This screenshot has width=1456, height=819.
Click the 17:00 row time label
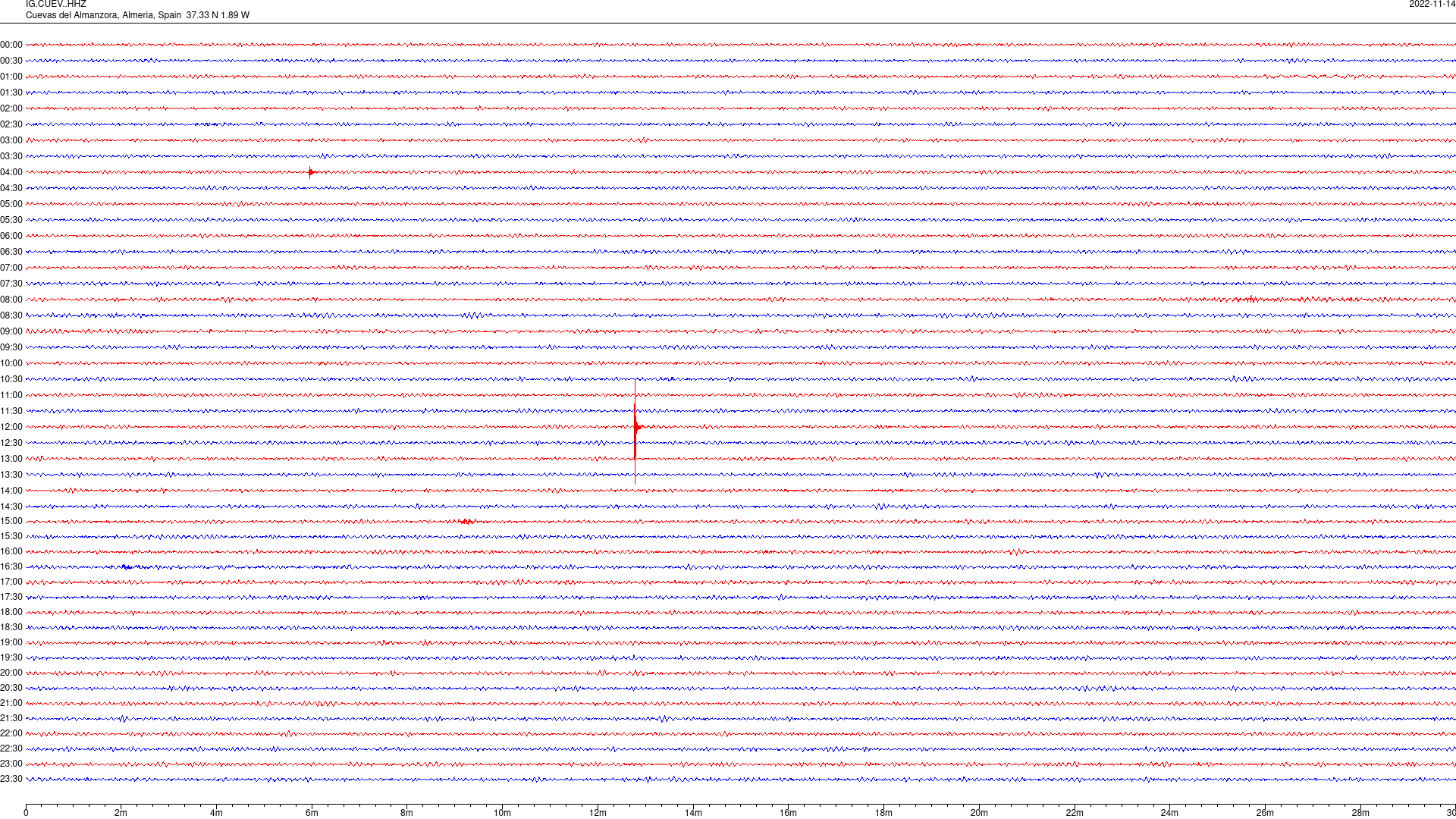click(11, 582)
